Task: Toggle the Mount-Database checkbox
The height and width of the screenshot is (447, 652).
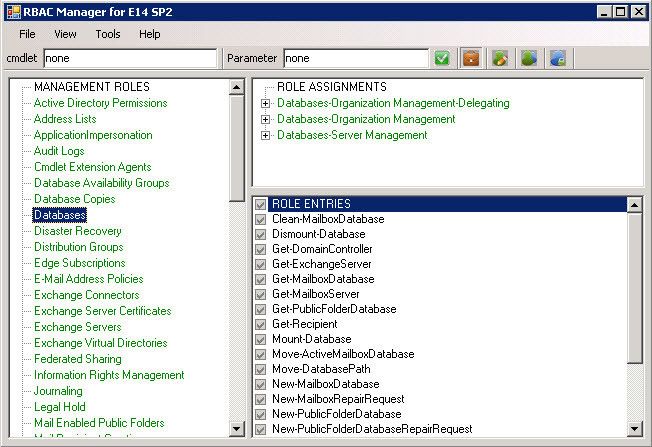Action: (x=261, y=339)
